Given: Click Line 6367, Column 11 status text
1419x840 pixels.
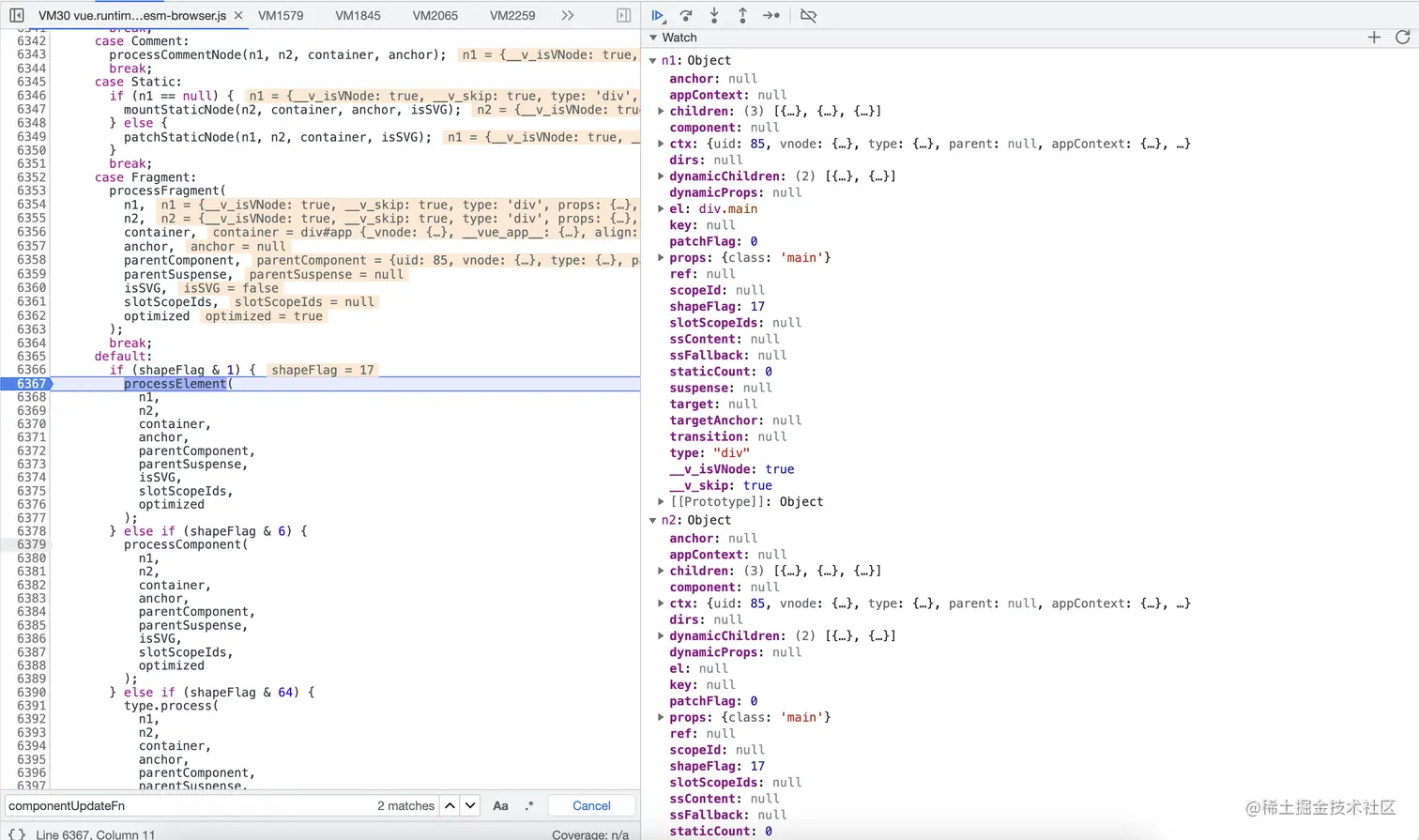Looking at the screenshot, I should (x=96, y=834).
